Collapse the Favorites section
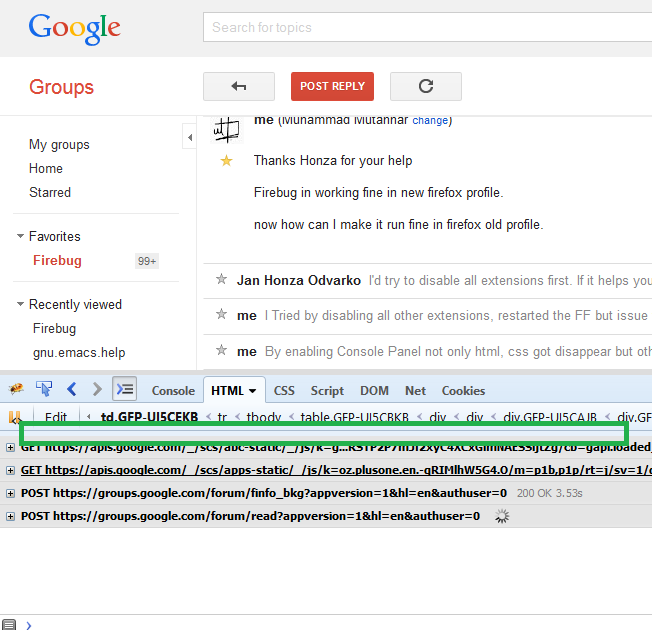 click(x=20, y=236)
